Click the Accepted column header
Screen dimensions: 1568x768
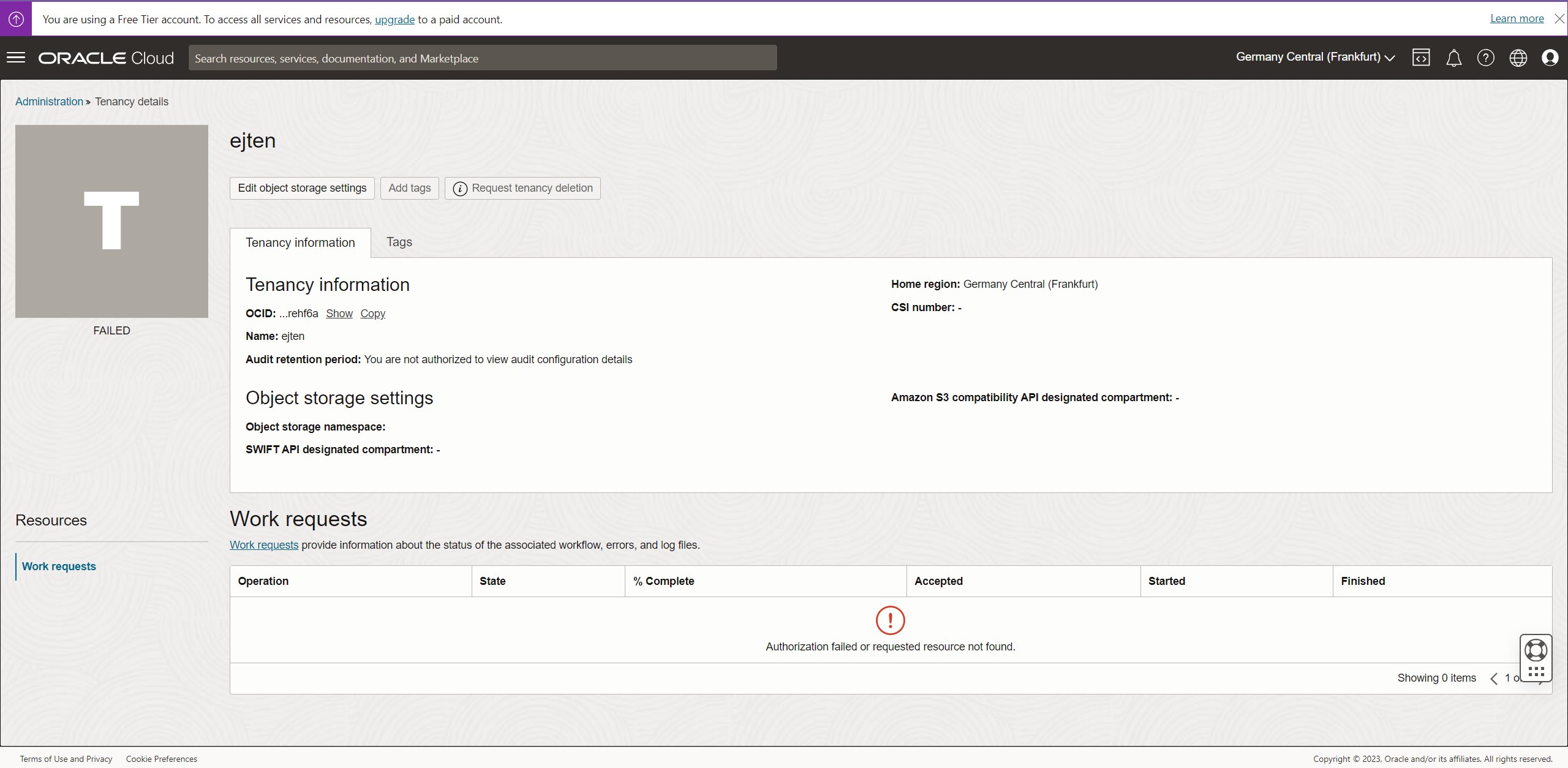(x=1023, y=581)
